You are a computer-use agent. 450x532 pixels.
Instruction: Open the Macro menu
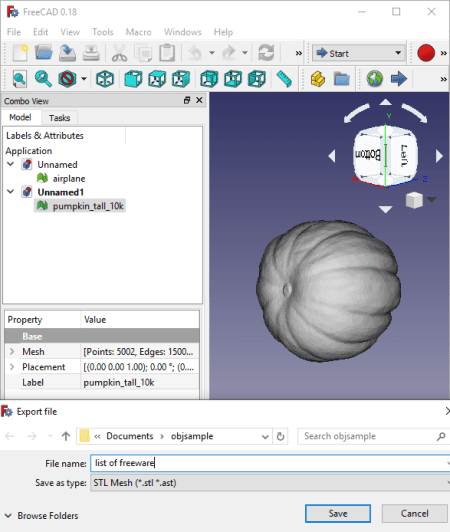pos(138,32)
